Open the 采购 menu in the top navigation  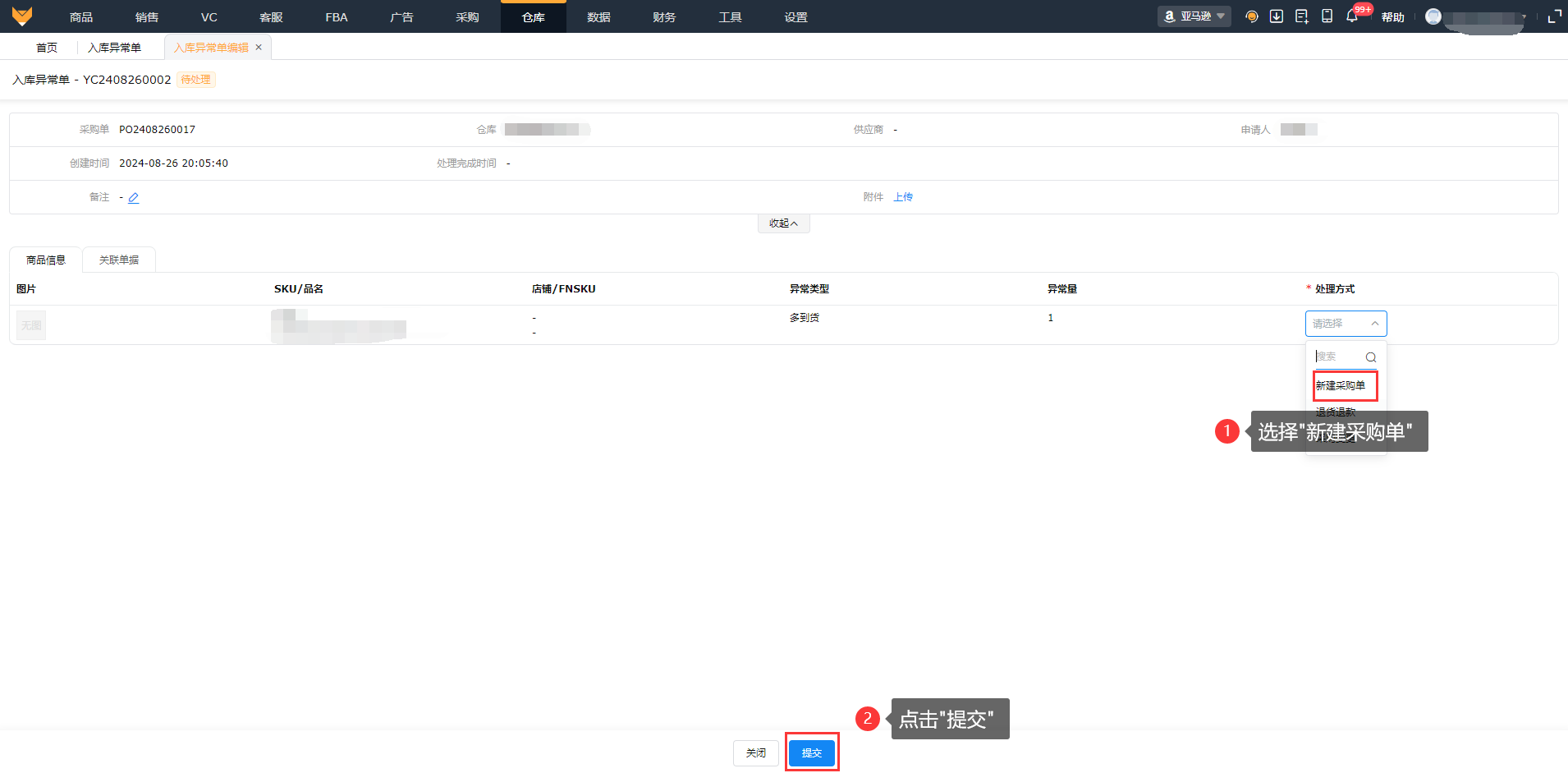coord(467,17)
